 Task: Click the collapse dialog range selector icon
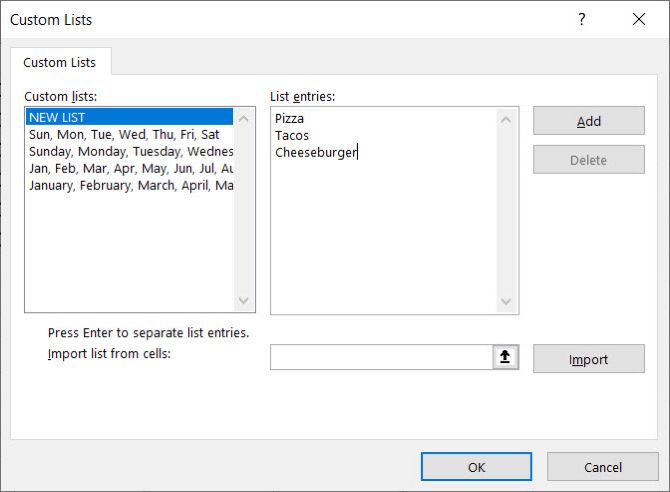pos(505,356)
